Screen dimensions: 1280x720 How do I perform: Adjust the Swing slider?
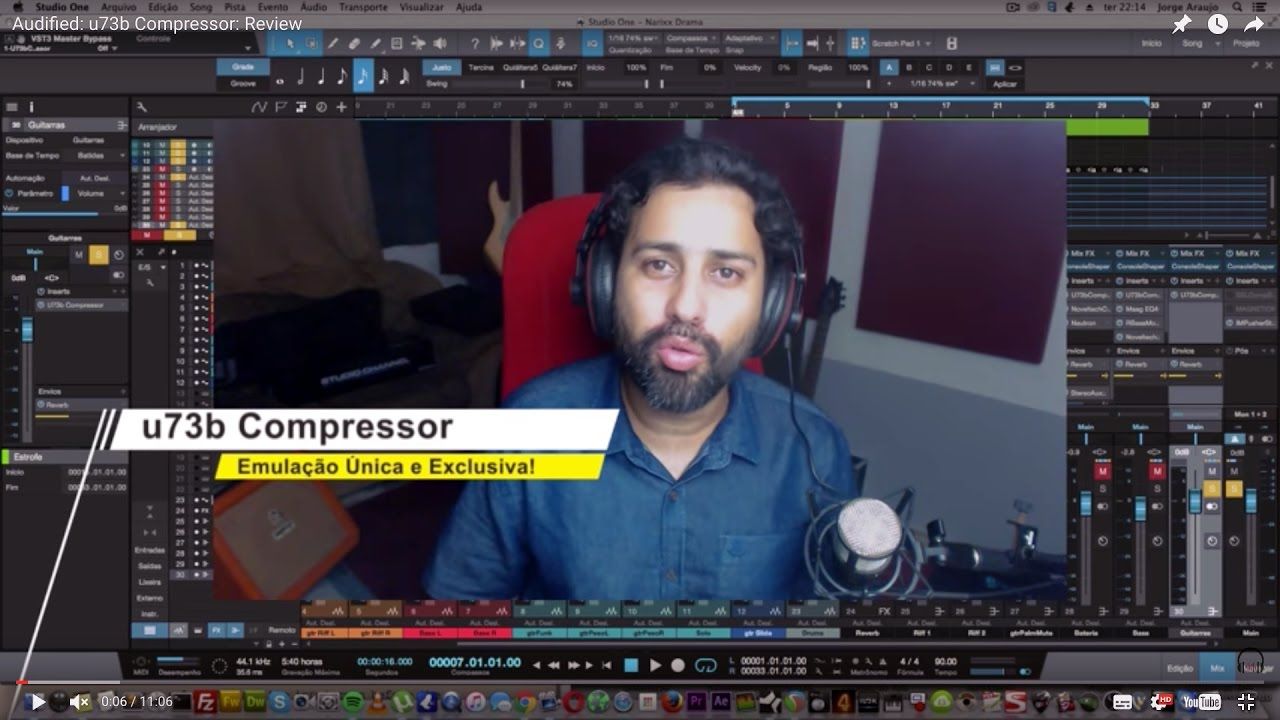tap(499, 84)
